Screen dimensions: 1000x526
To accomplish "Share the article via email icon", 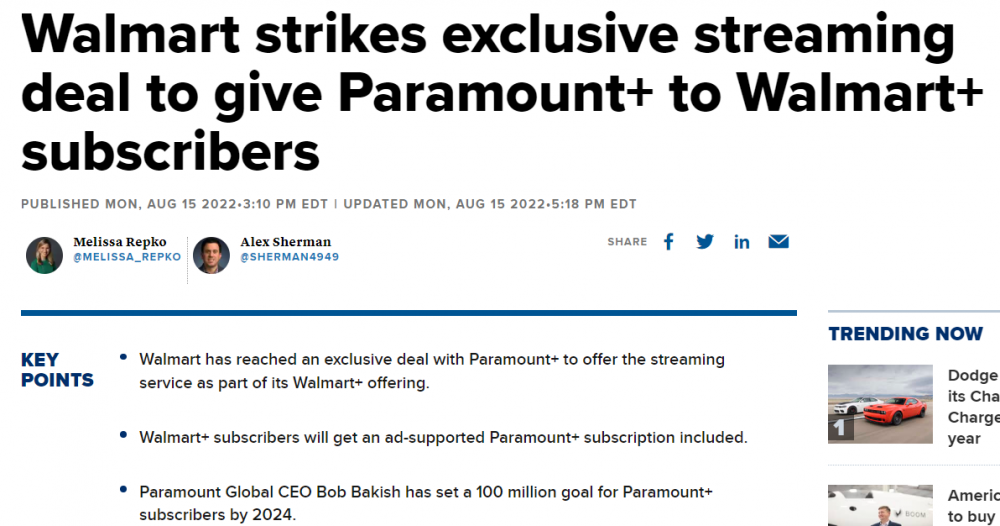I will [778, 242].
